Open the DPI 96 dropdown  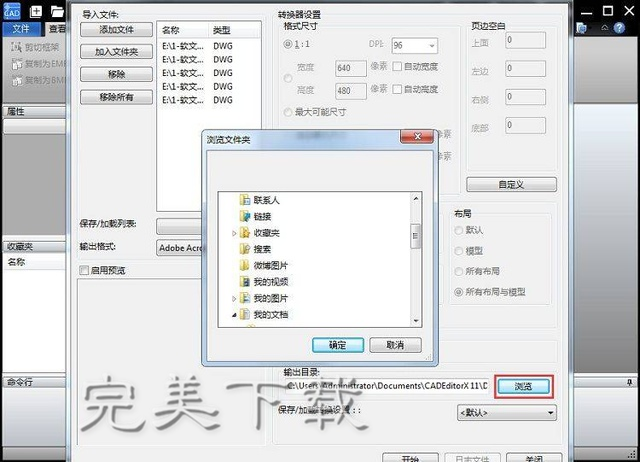click(414, 46)
